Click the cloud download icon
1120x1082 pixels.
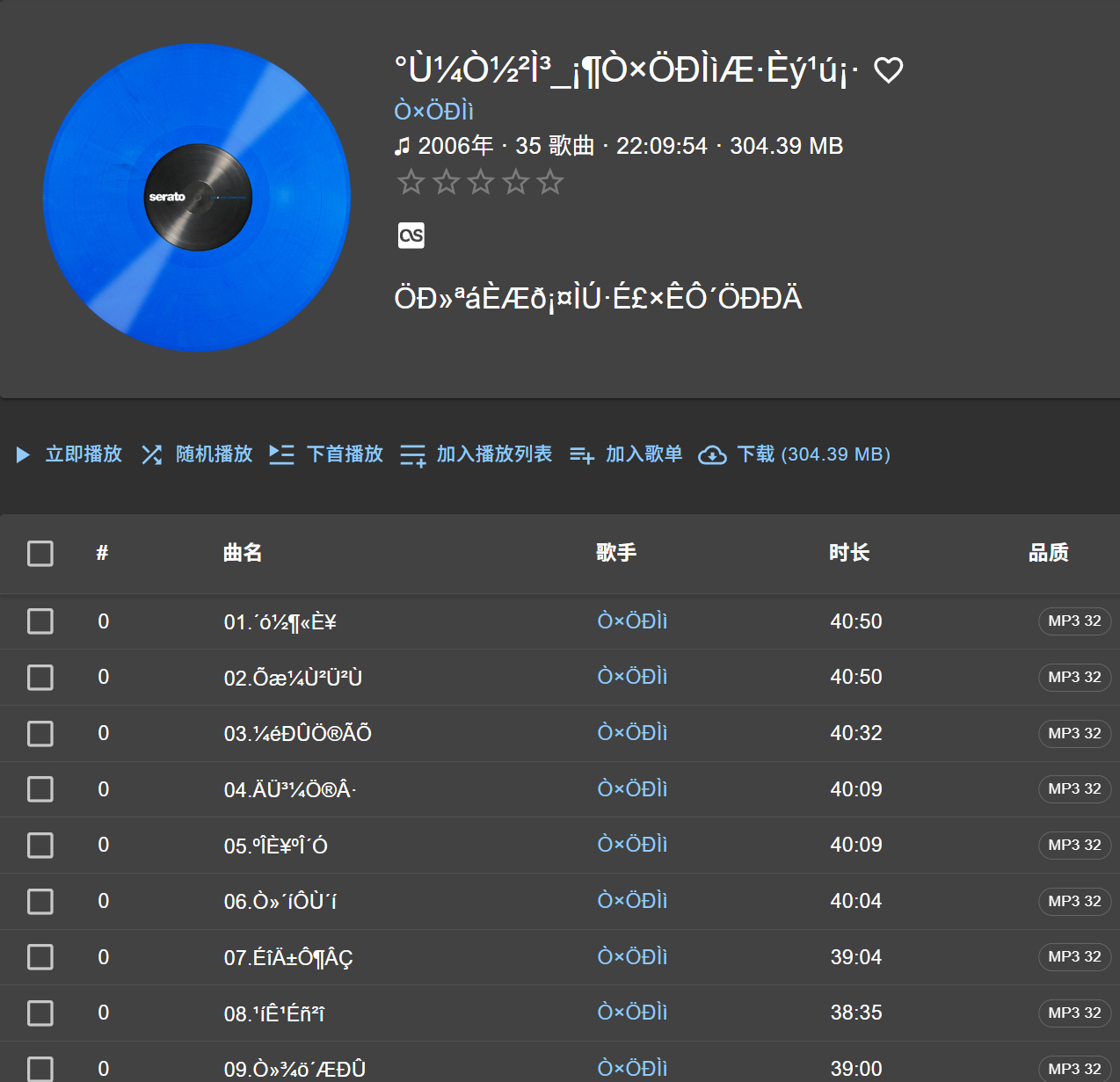pos(711,455)
